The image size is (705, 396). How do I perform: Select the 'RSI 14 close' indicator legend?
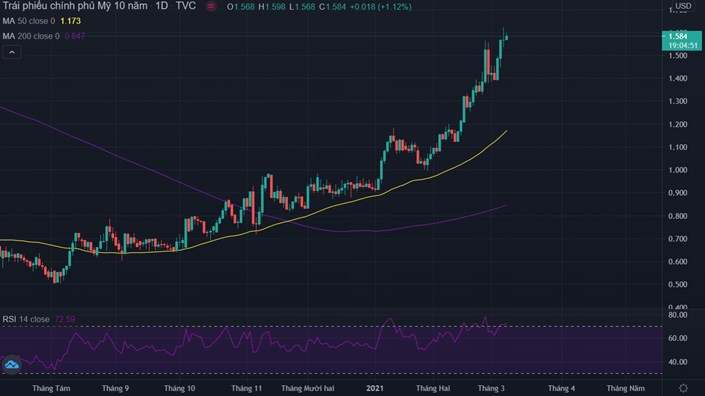pyautogui.click(x=26, y=319)
